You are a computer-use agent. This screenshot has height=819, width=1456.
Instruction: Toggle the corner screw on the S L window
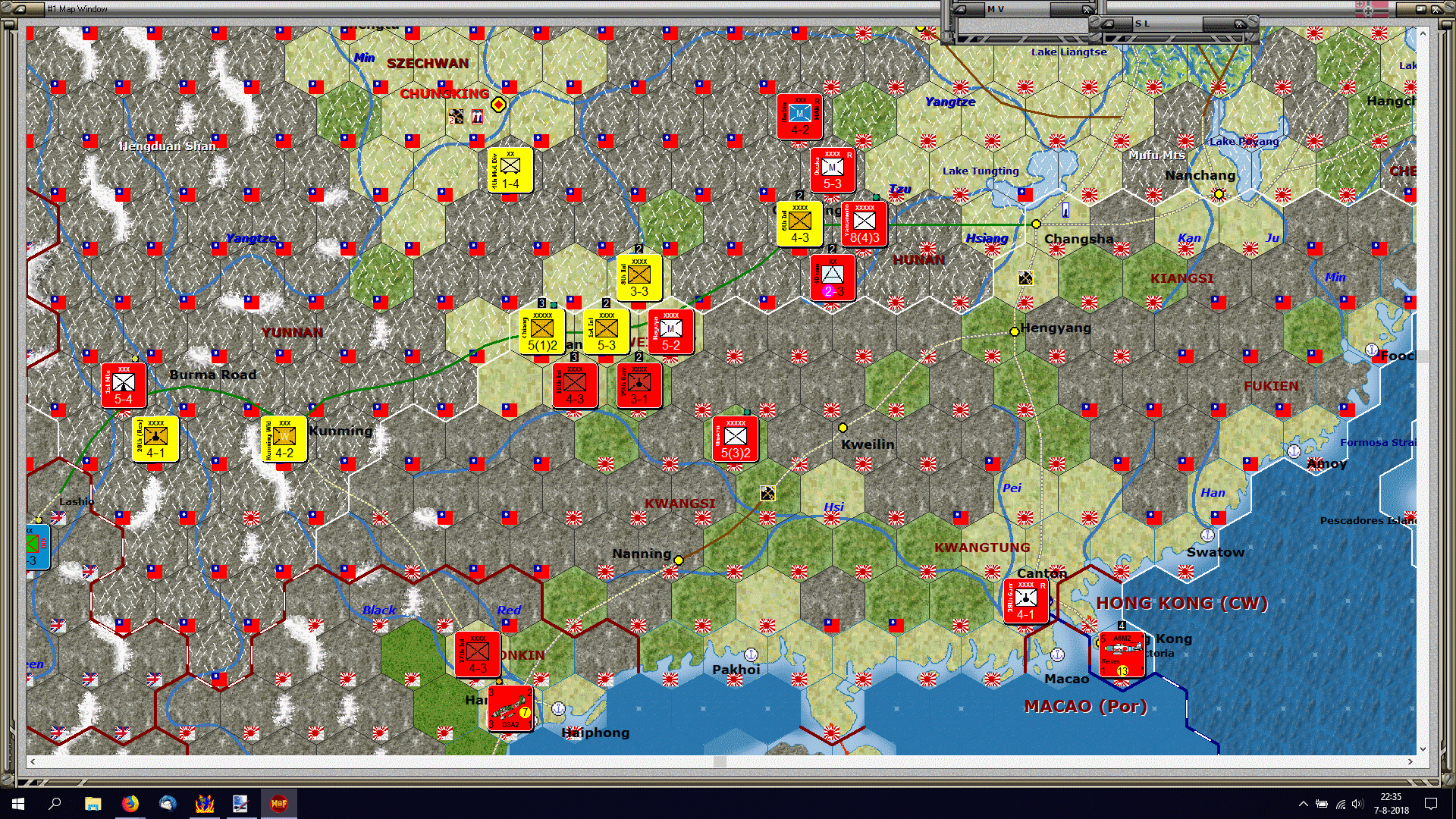1252,20
